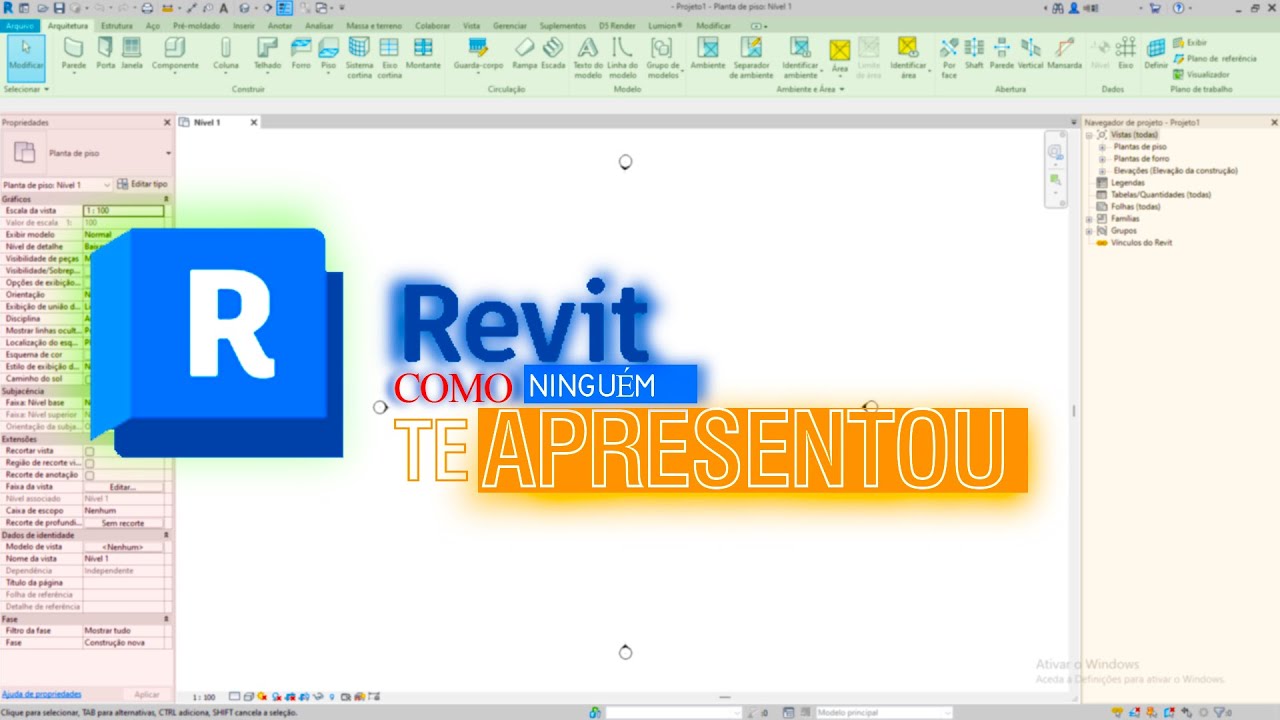Select Legendas in the project browser

click(1128, 183)
